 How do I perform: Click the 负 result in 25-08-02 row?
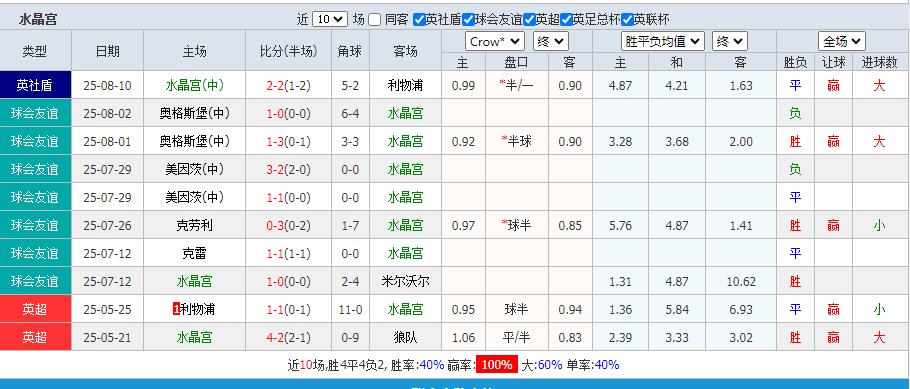tap(795, 113)
